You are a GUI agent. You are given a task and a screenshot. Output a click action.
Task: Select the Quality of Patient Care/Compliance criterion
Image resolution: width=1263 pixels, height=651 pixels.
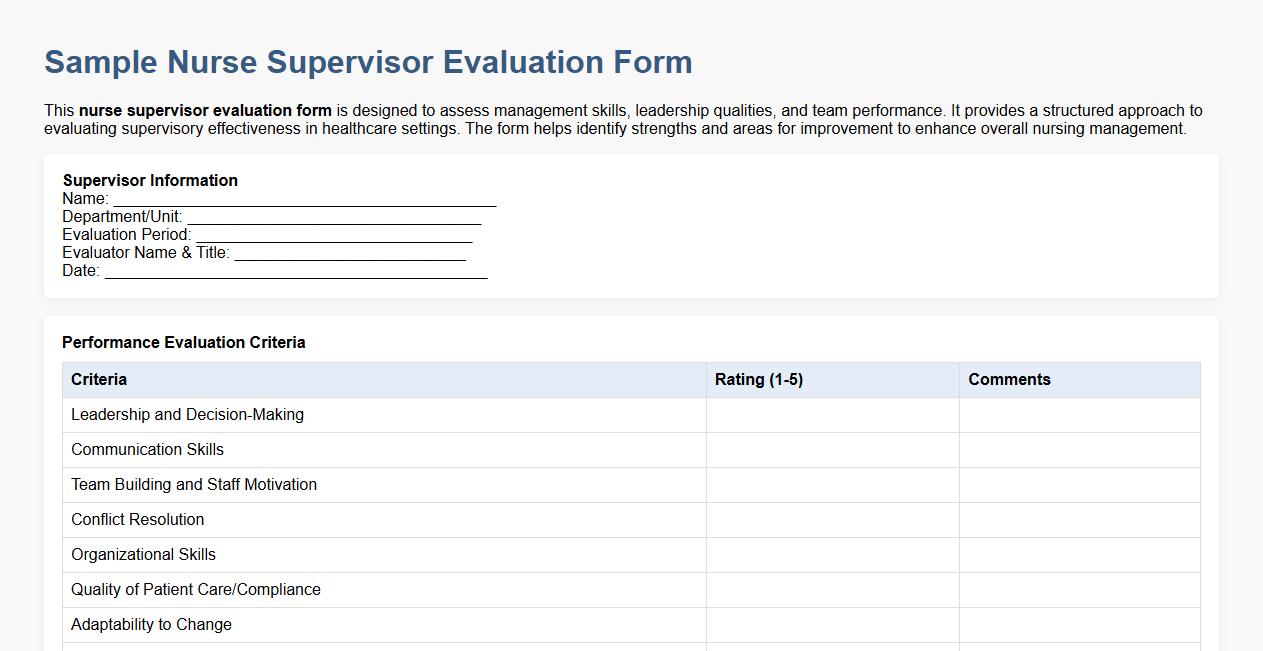(195, 589)
